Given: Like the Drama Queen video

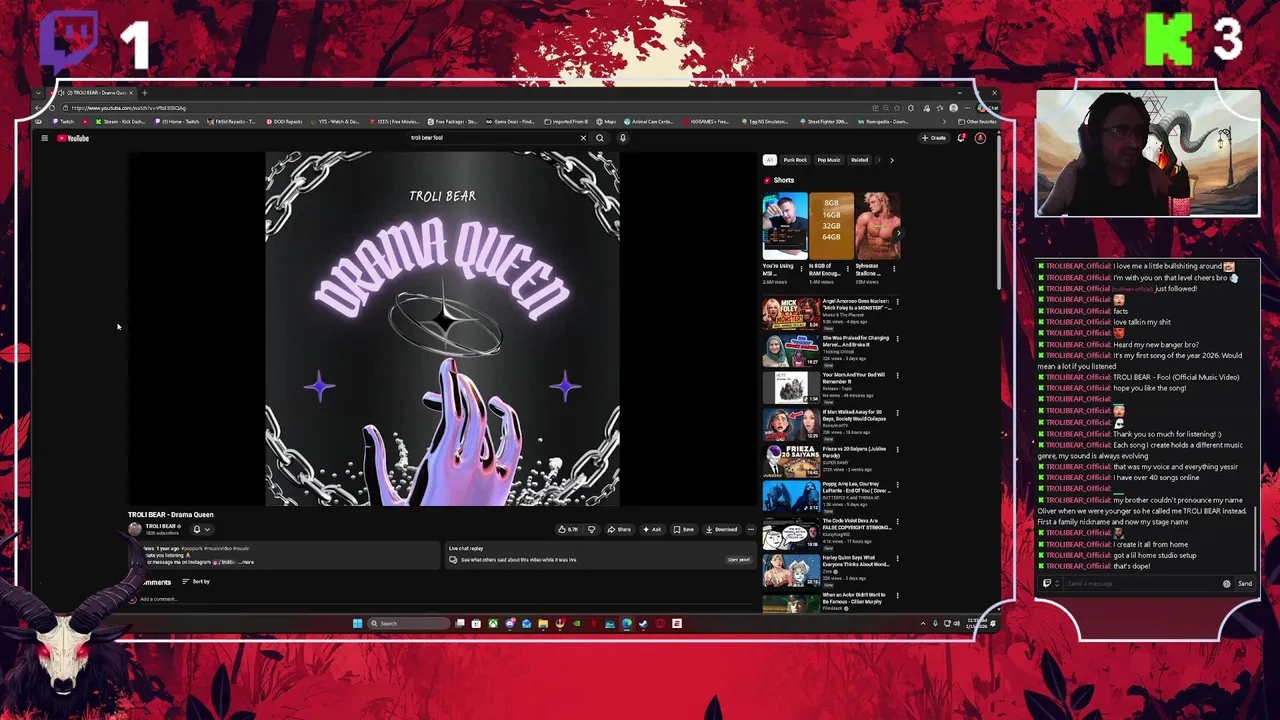Looking at the screenshot, I should click(x=569, y=529).
